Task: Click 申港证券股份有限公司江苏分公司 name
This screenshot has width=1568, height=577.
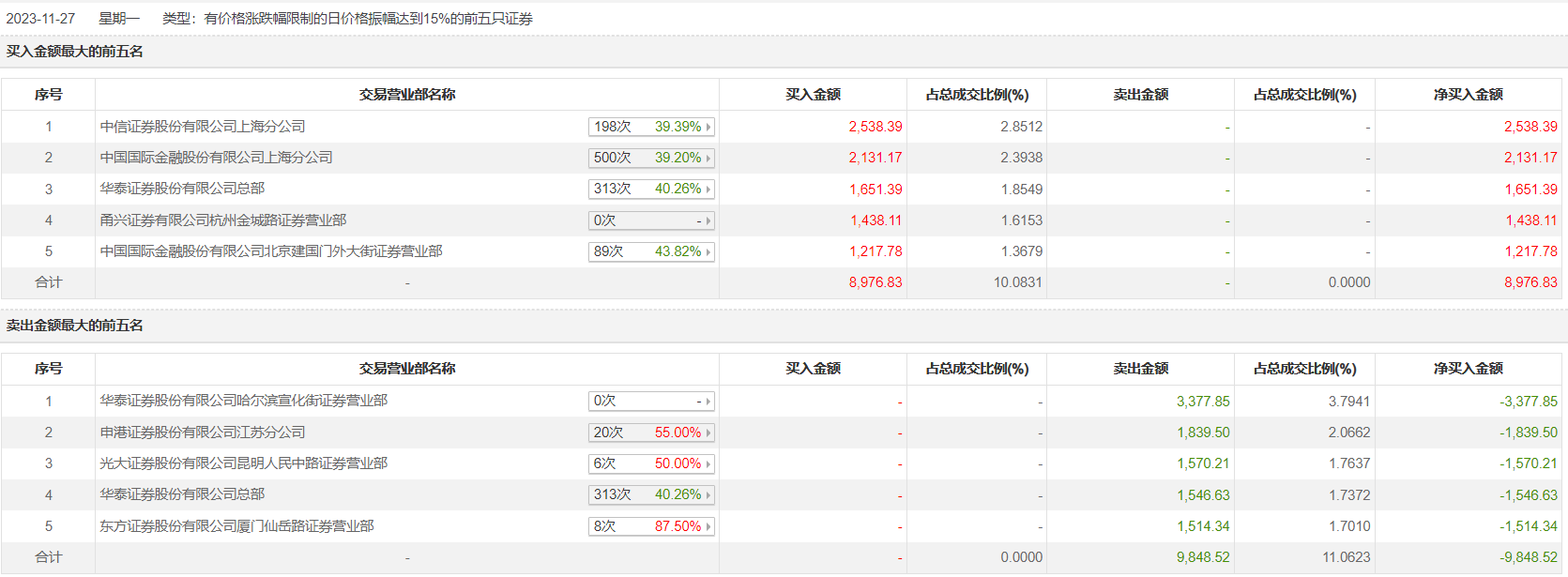Action: click(203, 433)
